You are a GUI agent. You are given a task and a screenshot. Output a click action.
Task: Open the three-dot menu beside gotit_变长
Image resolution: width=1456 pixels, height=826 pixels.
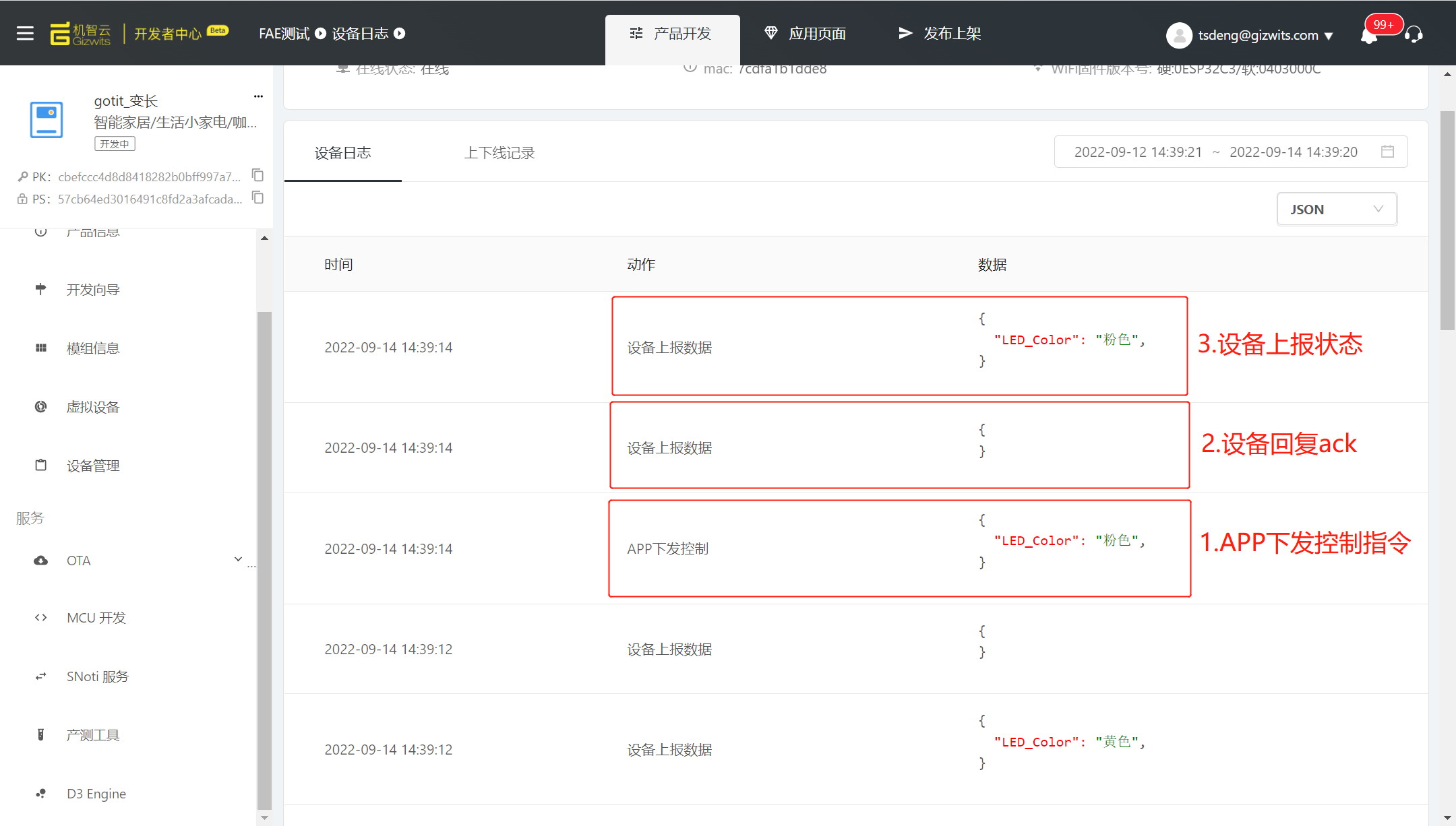258,96
